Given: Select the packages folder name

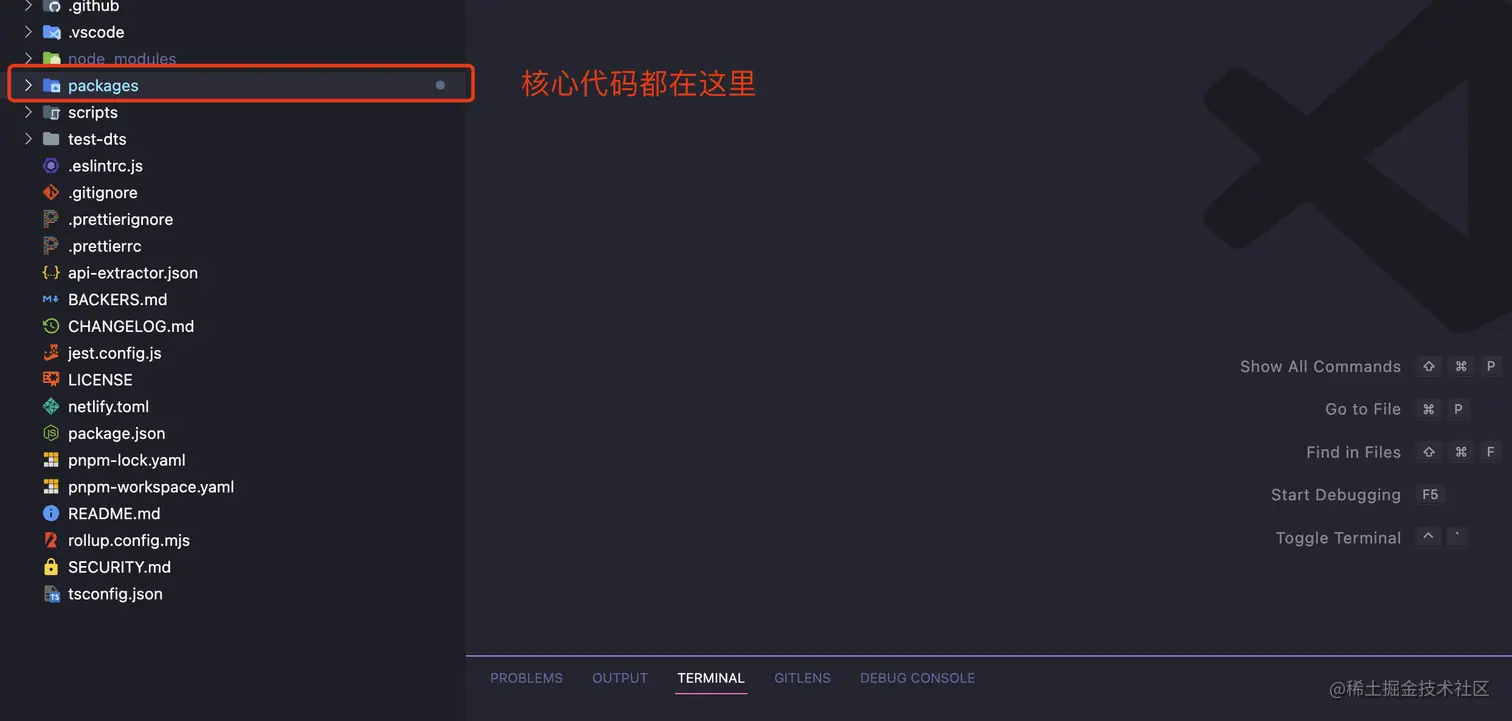Looking at the screenshot, I should coord(103,86).
